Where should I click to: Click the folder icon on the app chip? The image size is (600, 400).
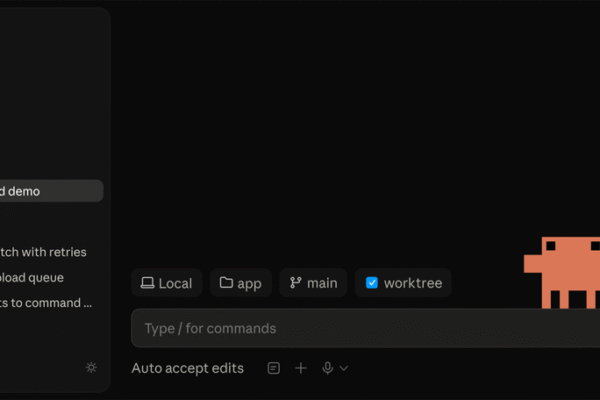[x=226, y=282]
